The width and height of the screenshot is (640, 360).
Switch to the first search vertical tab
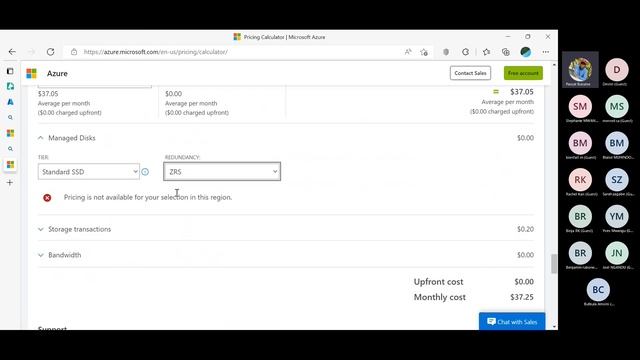pos(10,118)
